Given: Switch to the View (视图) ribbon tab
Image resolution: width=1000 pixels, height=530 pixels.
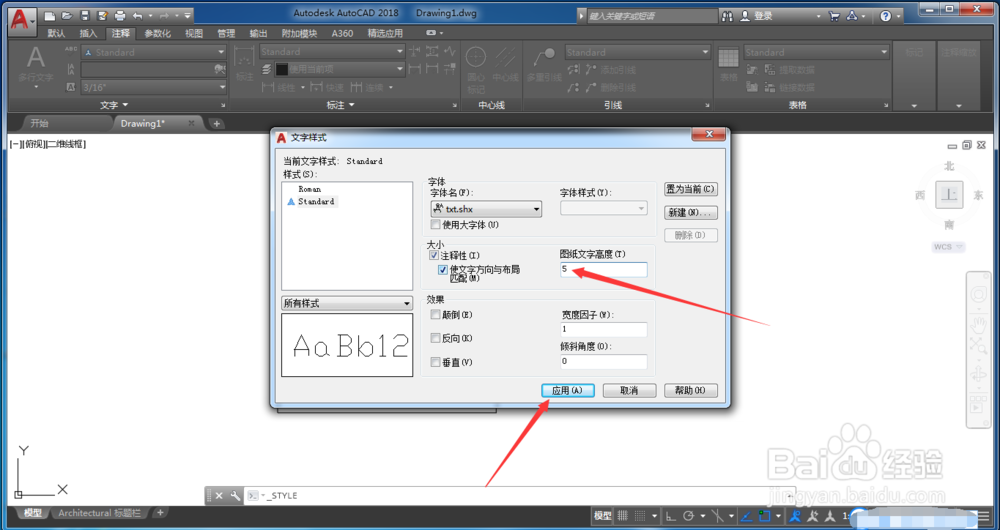Looking at the screenshot, I should click(x=194, y=33).
